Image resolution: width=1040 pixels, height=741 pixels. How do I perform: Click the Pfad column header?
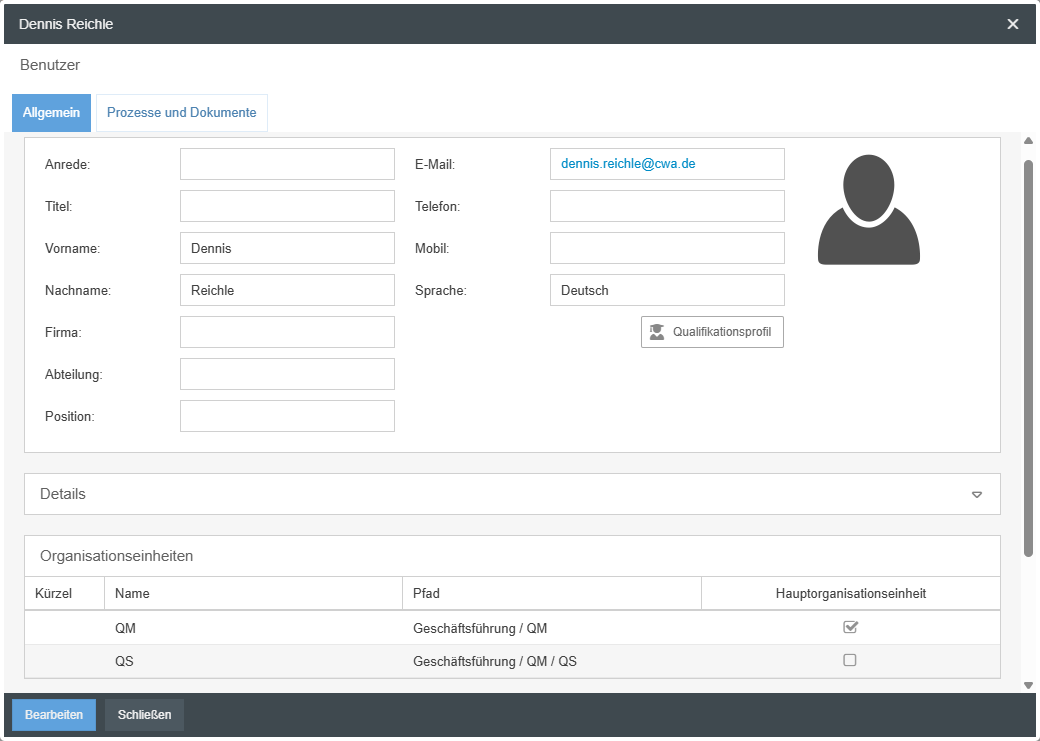tap(552, 593)
